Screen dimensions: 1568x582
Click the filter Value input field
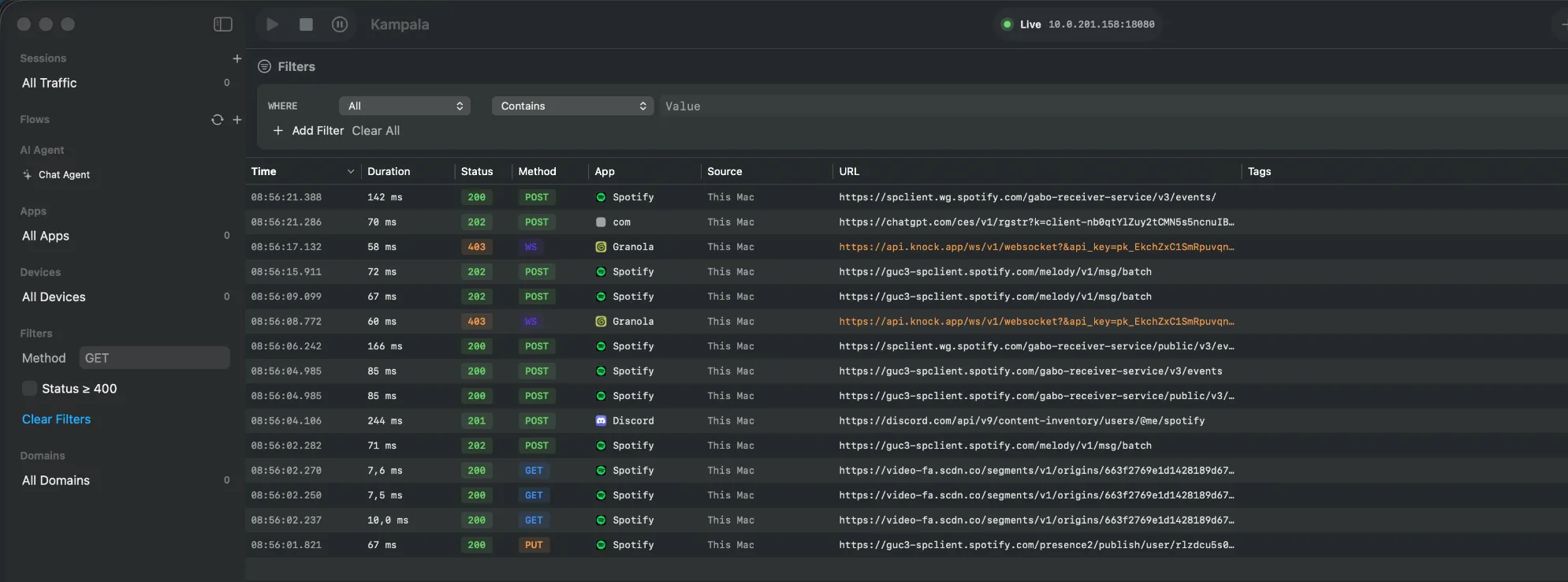(x=1113, y=106)
